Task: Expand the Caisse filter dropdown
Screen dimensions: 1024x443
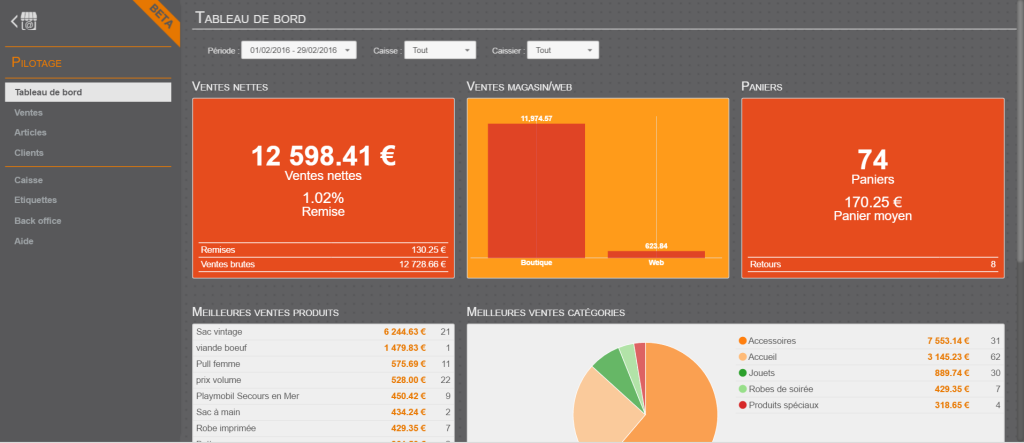Action: (x=439, y=50)
